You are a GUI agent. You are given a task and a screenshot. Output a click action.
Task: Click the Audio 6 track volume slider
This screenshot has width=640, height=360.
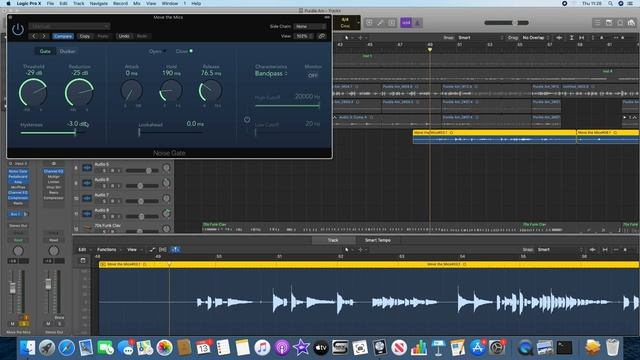point(142,186)
